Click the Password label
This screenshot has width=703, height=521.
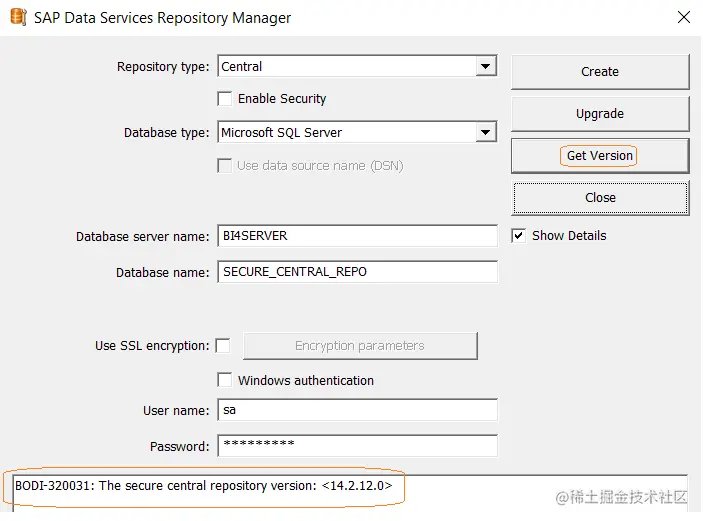[x=179, y=447]
